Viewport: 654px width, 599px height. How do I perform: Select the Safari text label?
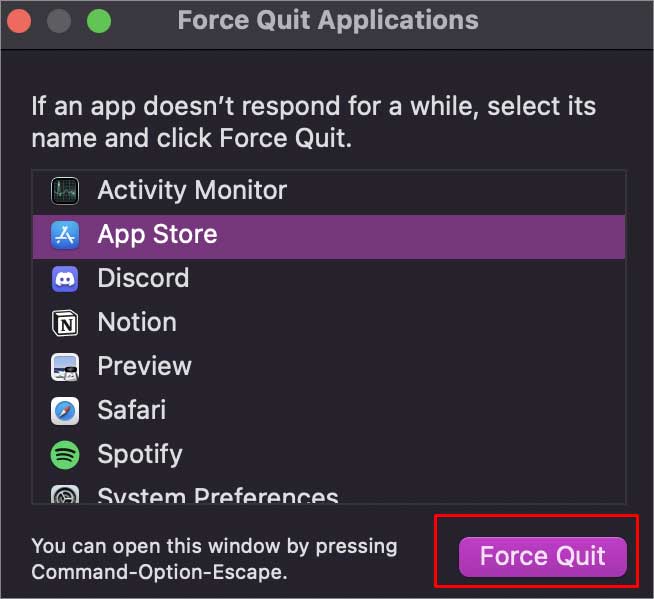(x=132, y=410)
